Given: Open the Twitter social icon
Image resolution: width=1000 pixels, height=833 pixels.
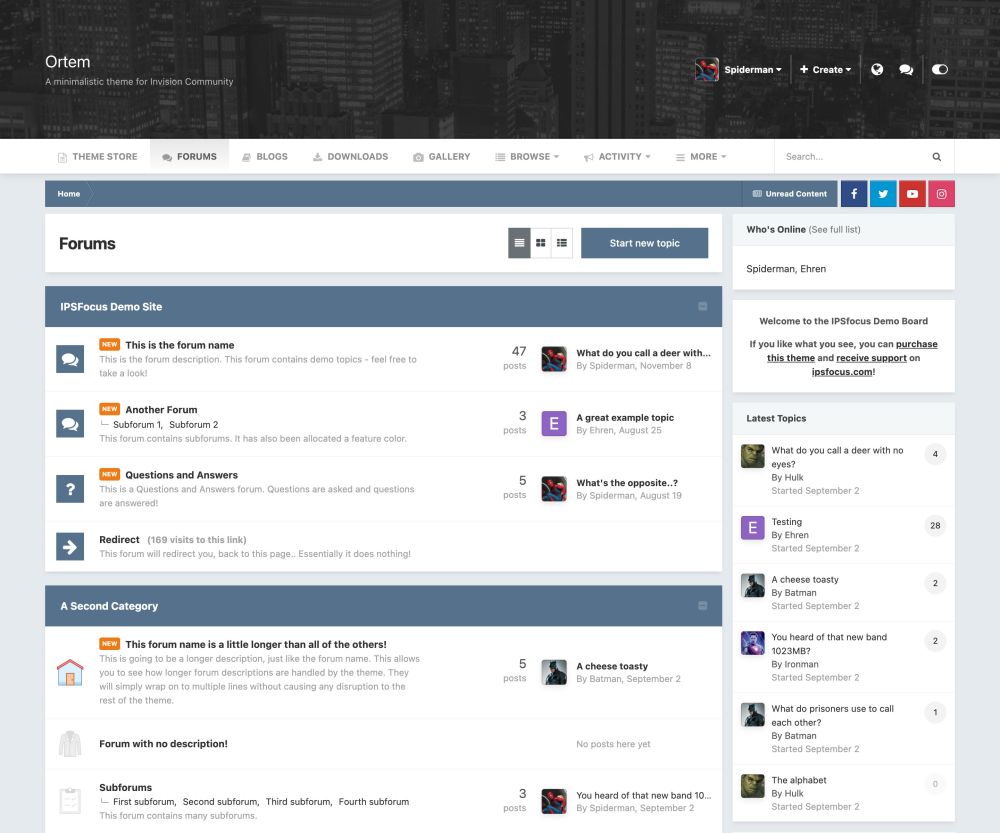Looking at the screenshot, I should point(883,194).
